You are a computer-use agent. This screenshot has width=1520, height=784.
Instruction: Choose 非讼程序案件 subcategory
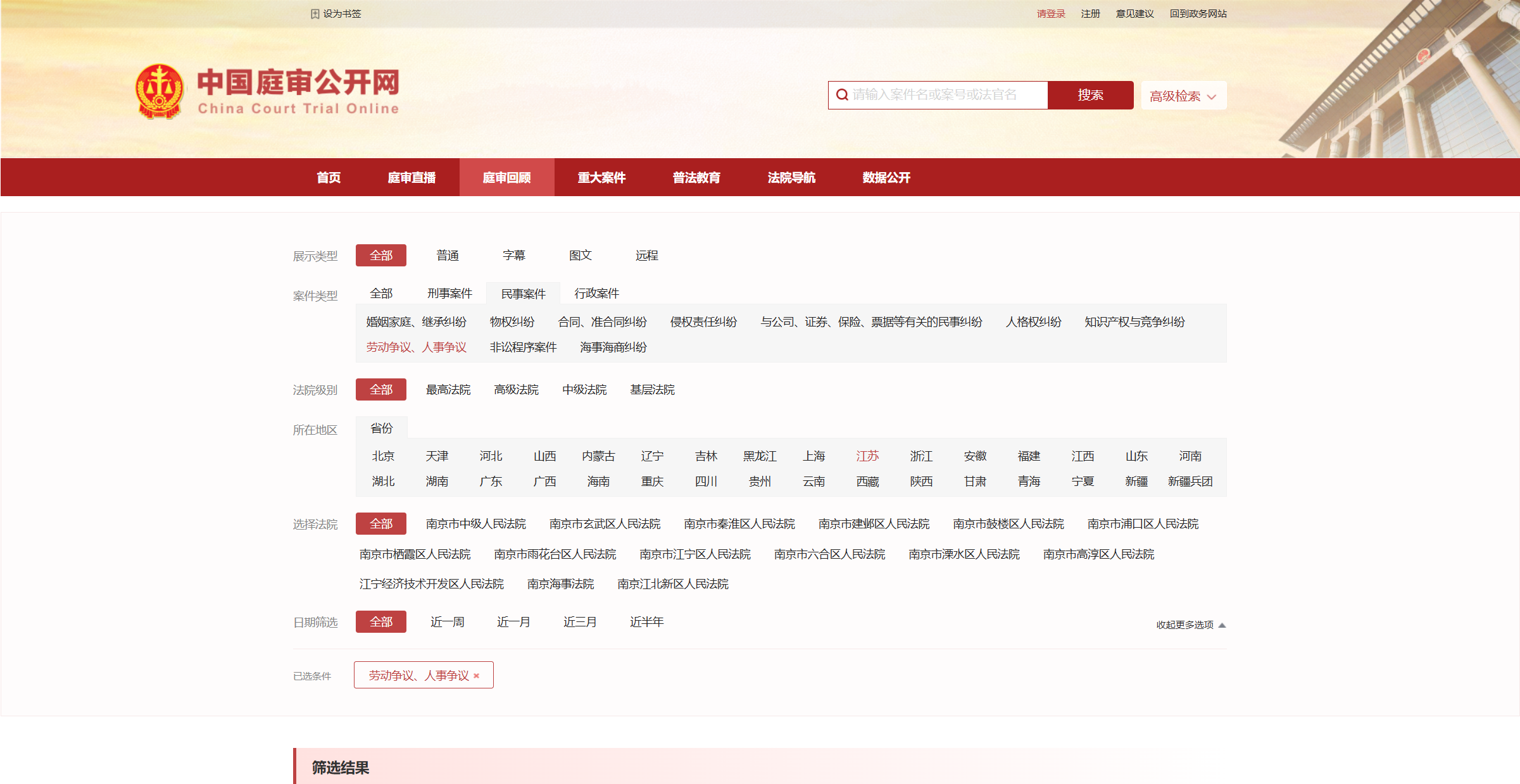click(523, 347)
